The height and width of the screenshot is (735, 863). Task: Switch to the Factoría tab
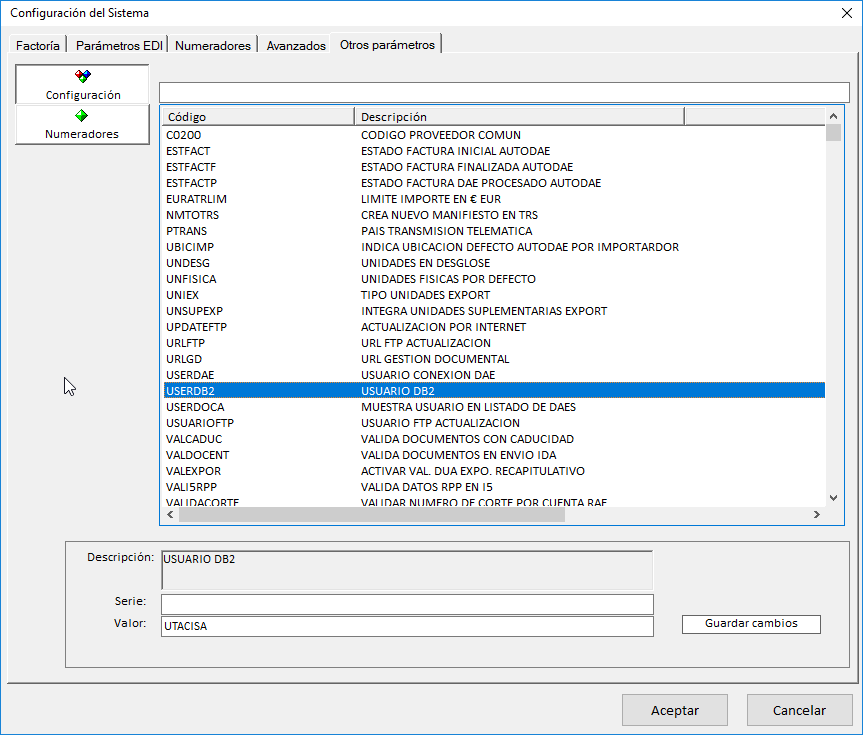(39, 45)
